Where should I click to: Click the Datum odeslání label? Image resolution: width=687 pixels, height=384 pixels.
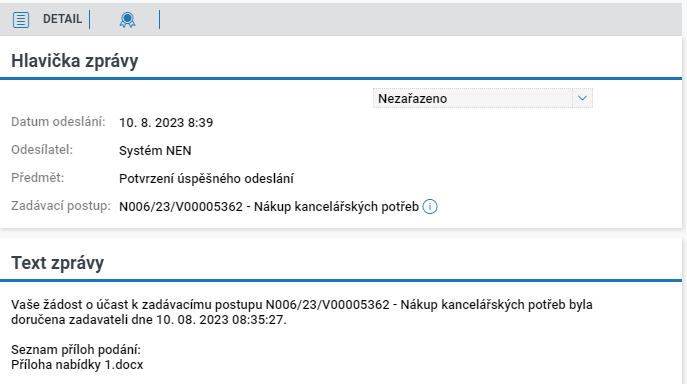pyautogui.click(x=58, y=122)
